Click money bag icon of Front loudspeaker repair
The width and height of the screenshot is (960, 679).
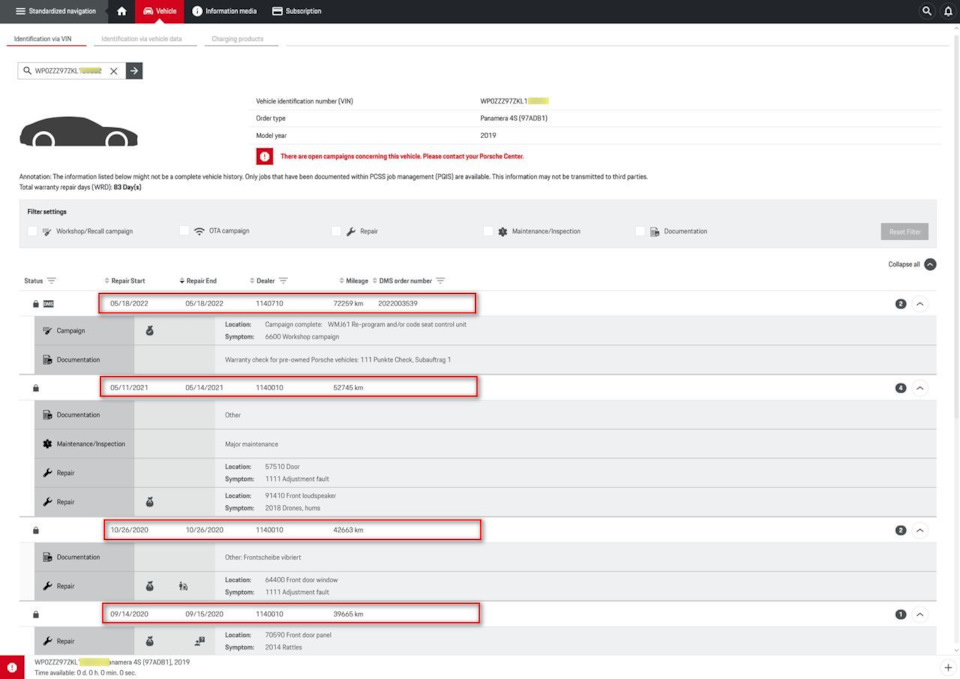(149, 502)
